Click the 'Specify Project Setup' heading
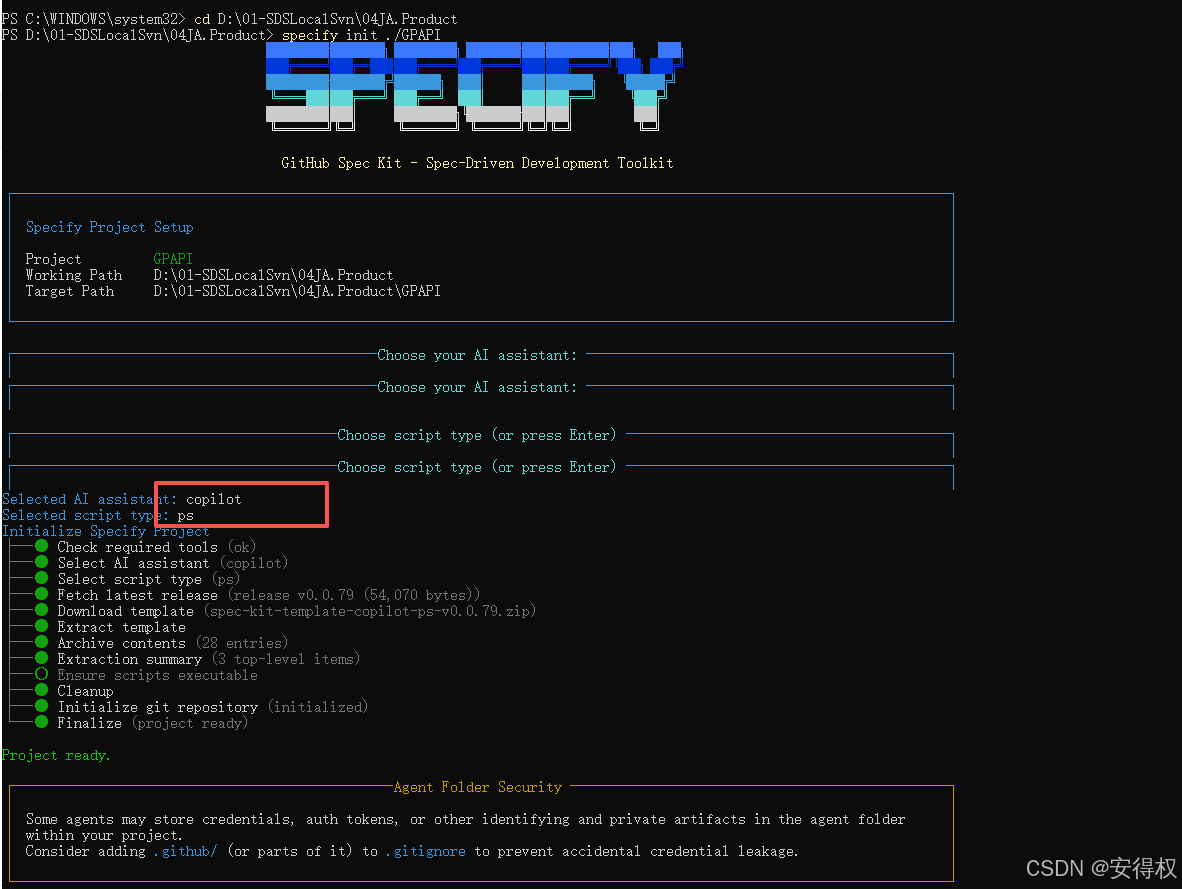Viewport: 1182px width, 889px height. coord(109,227)
